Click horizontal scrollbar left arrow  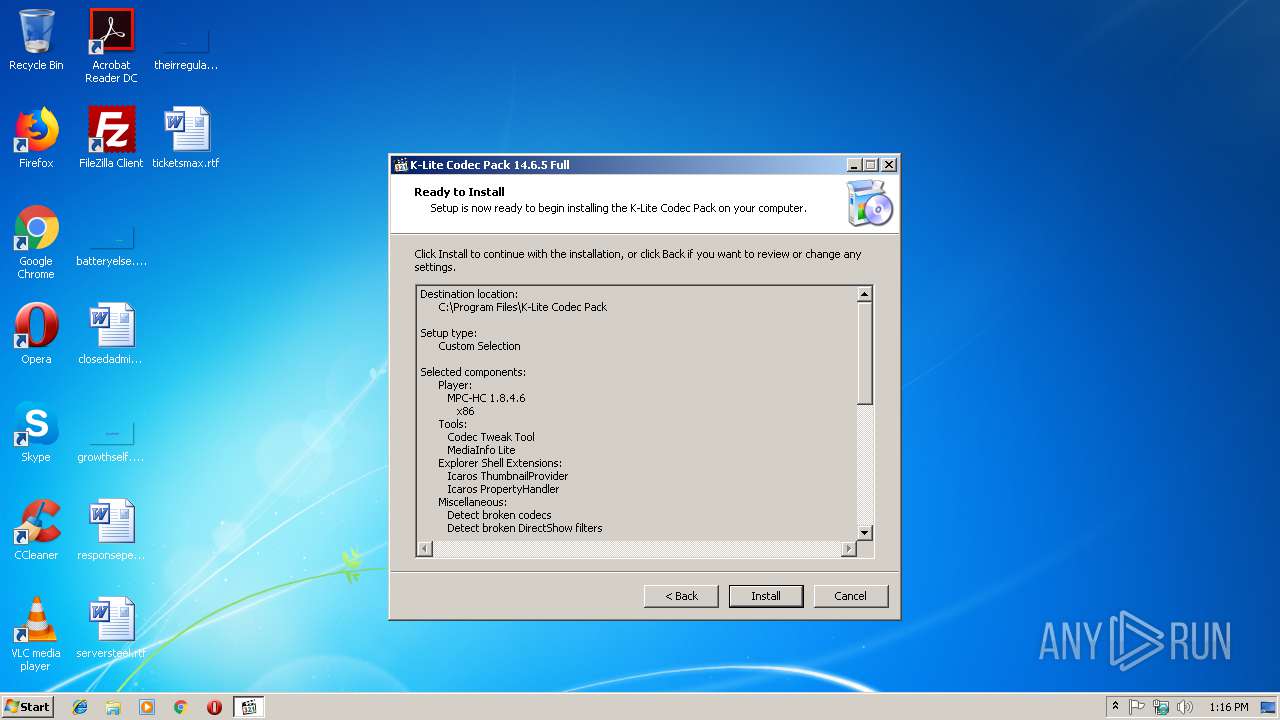[425, 549]
